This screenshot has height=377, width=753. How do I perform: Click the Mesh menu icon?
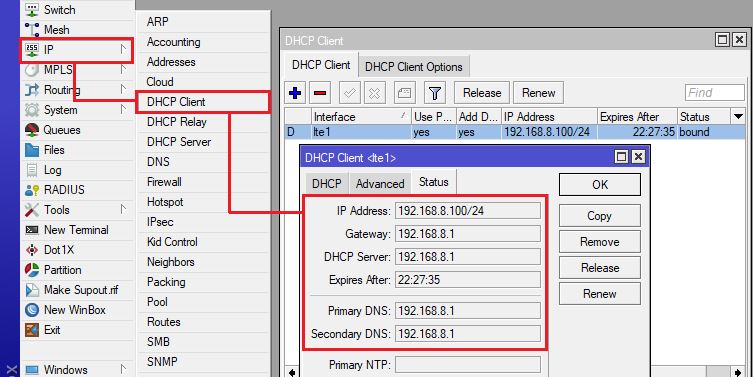pyautogui.click(x=32, y=29)
